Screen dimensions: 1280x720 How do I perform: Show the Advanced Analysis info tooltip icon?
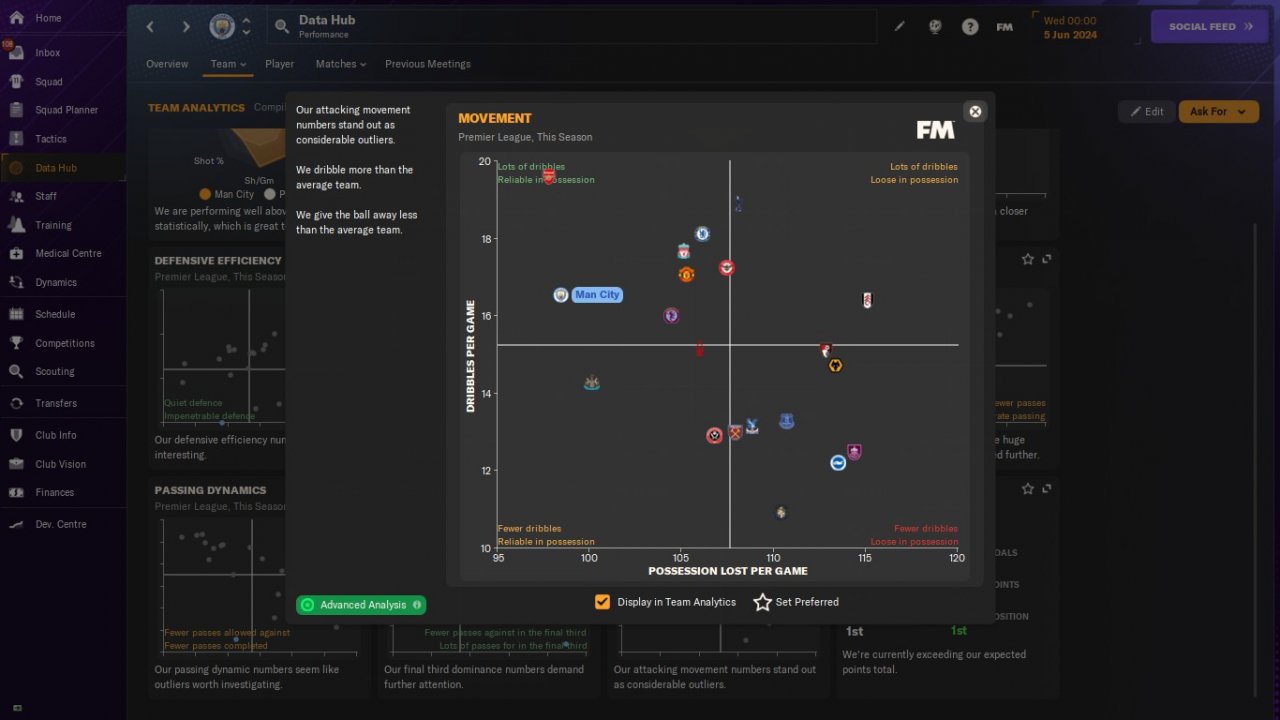point(417,605)
